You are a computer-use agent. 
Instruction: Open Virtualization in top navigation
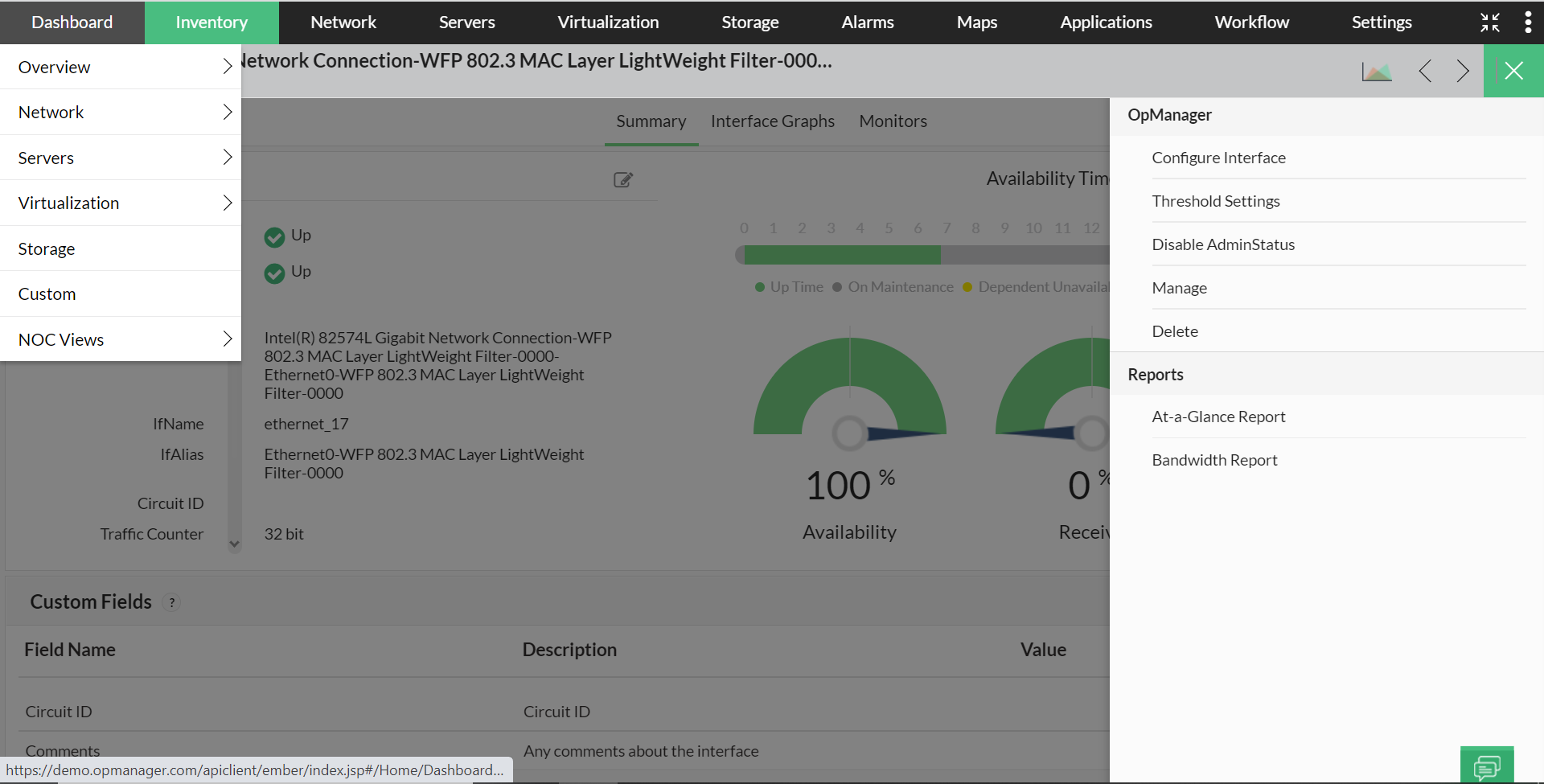(608, 23)
